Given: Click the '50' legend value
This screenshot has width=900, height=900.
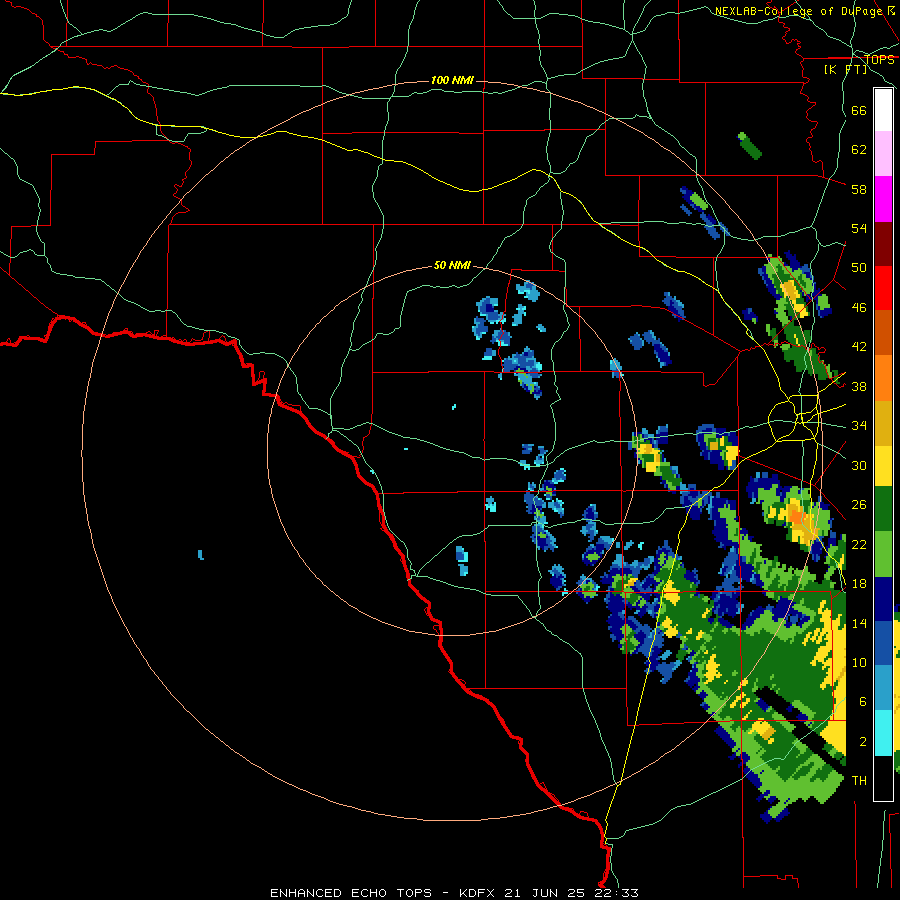Looking at the screenshot, I should pyautogui.click(x=859, y=267).
